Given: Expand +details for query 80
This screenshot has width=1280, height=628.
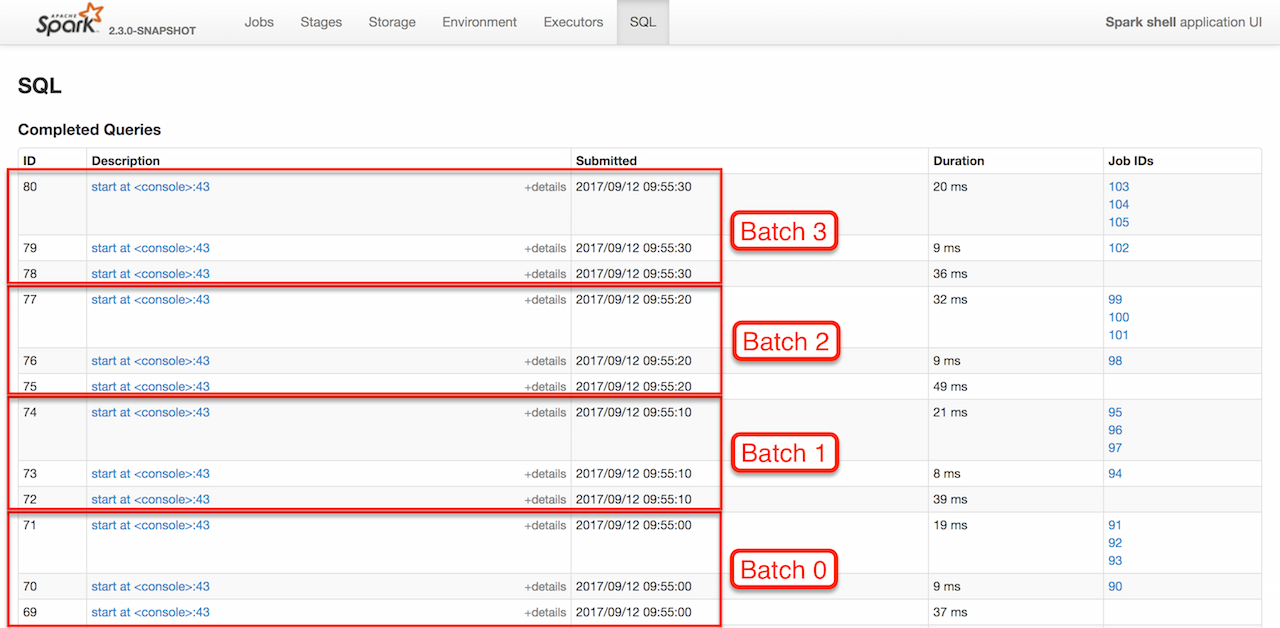Looking at the screenshot, I should 545,187.
